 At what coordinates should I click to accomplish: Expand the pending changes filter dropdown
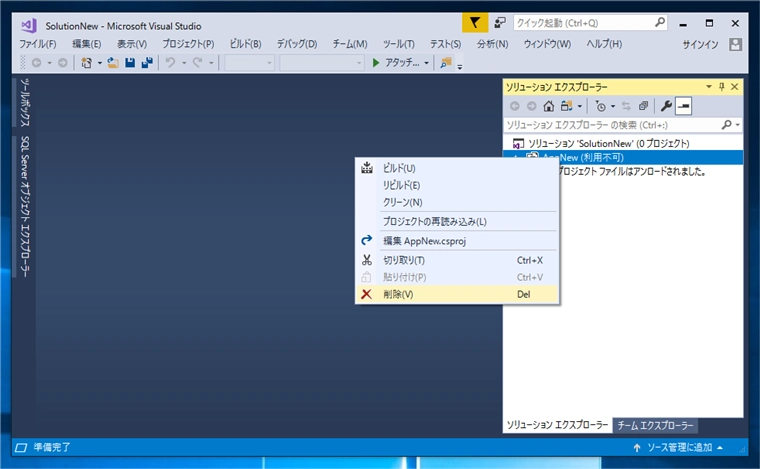(x=613, y=106)
